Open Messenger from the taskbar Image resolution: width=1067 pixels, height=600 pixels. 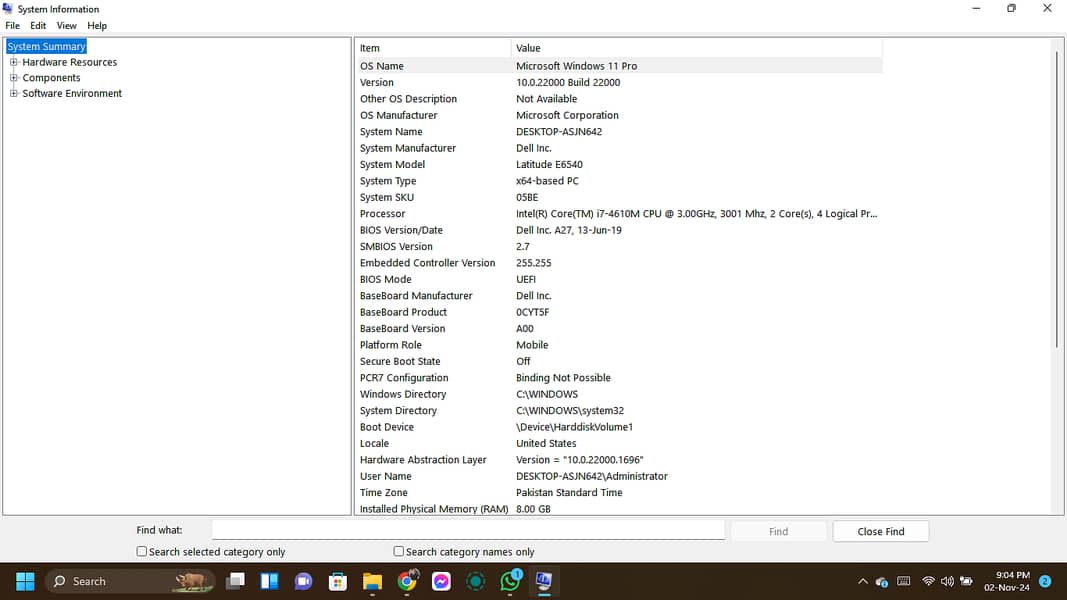click(x=441, y=581)
